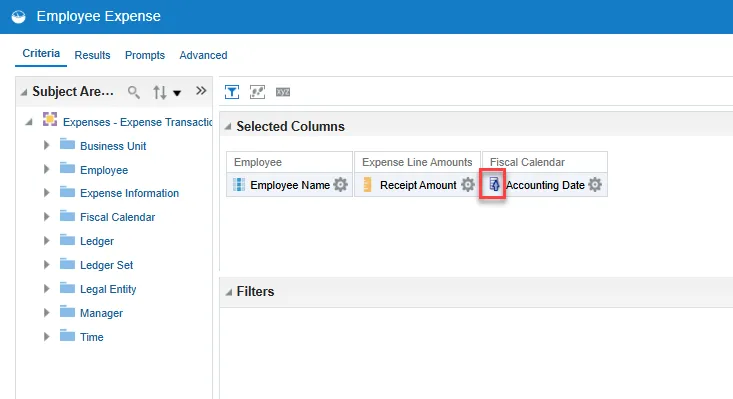The height and width of the screenshot is (399, 733).
Task: Open the Prompts tab
Action: [x=145, y=55]
